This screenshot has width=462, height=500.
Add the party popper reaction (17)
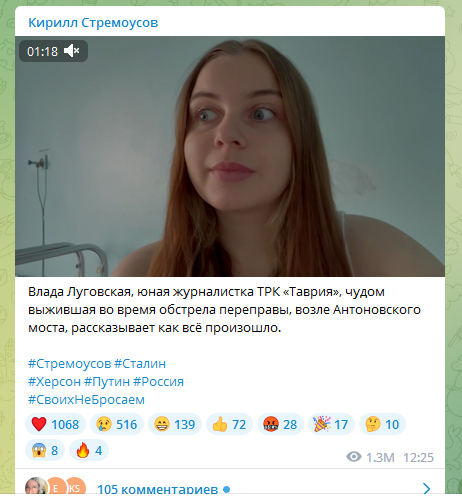coord(331,424)
